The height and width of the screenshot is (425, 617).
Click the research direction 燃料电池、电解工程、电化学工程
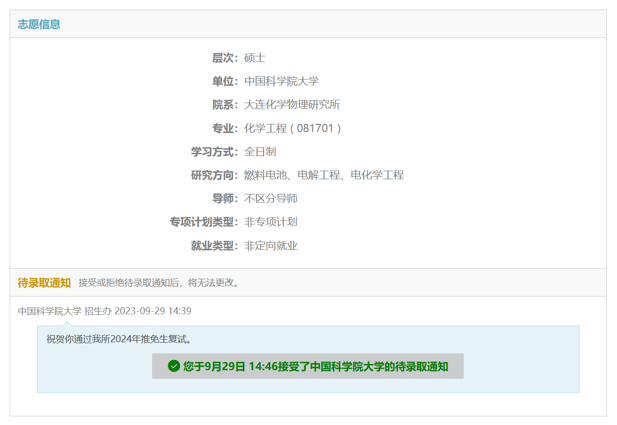click(x=324, y=175)
